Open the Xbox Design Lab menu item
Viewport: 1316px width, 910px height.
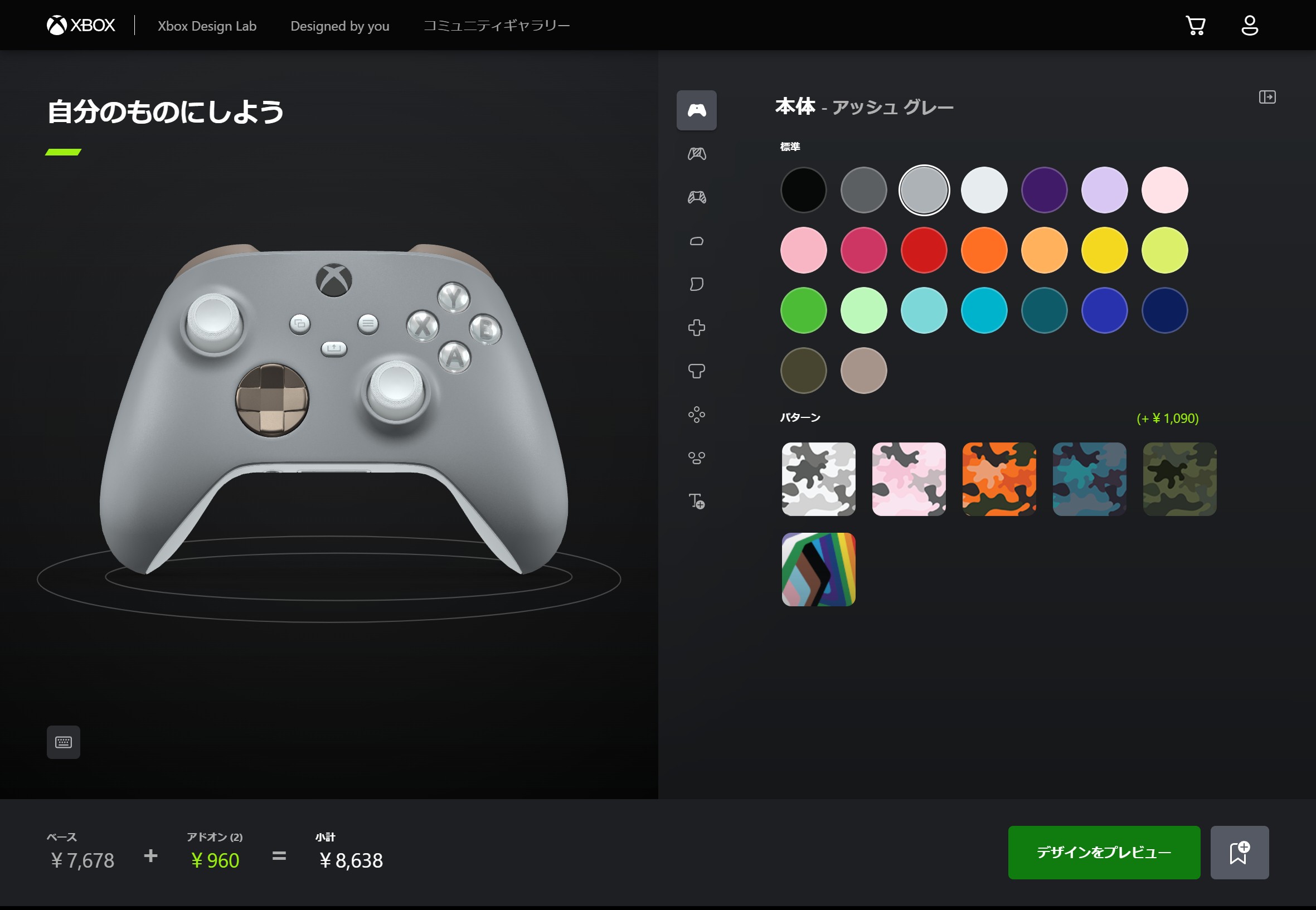point(207,26)
